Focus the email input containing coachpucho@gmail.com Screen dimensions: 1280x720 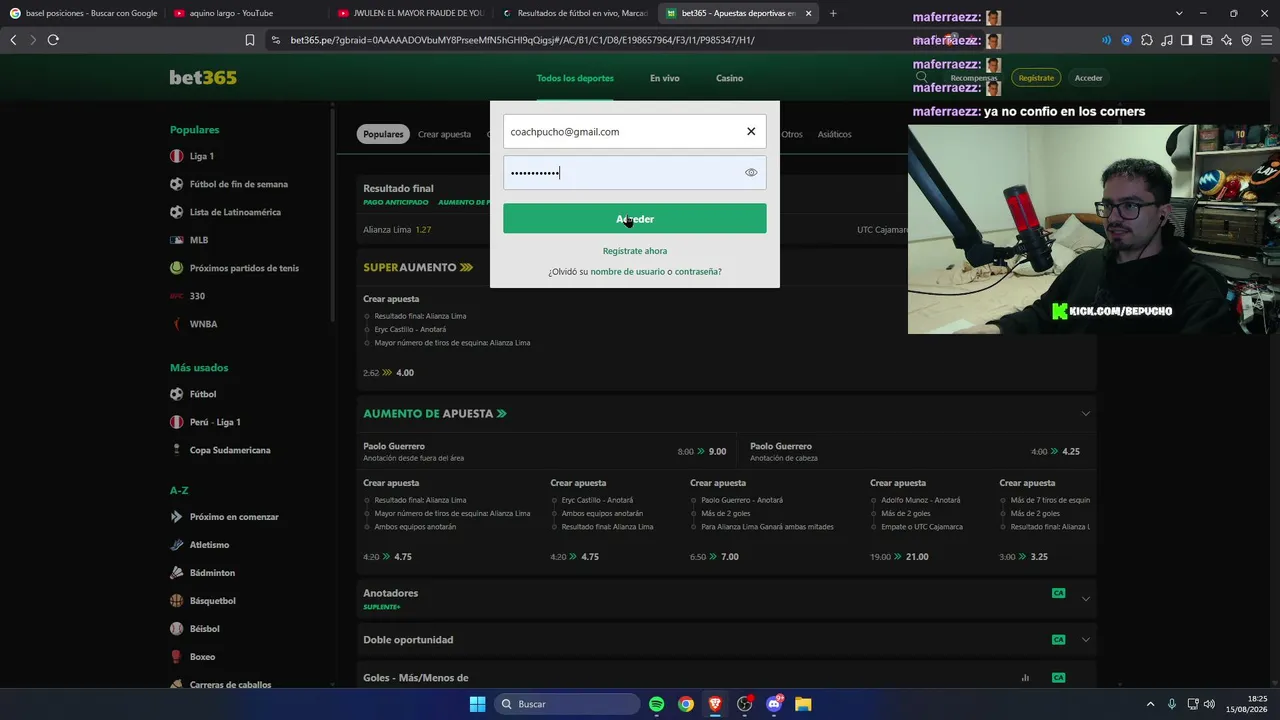pyautogui.click(x=635, y=132)
